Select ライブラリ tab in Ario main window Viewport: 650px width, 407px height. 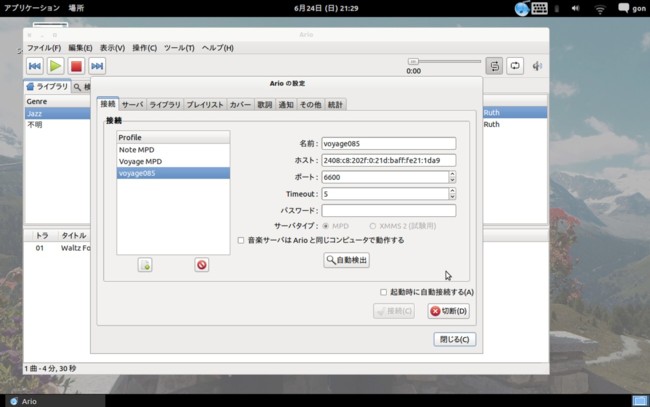(47, 87)
